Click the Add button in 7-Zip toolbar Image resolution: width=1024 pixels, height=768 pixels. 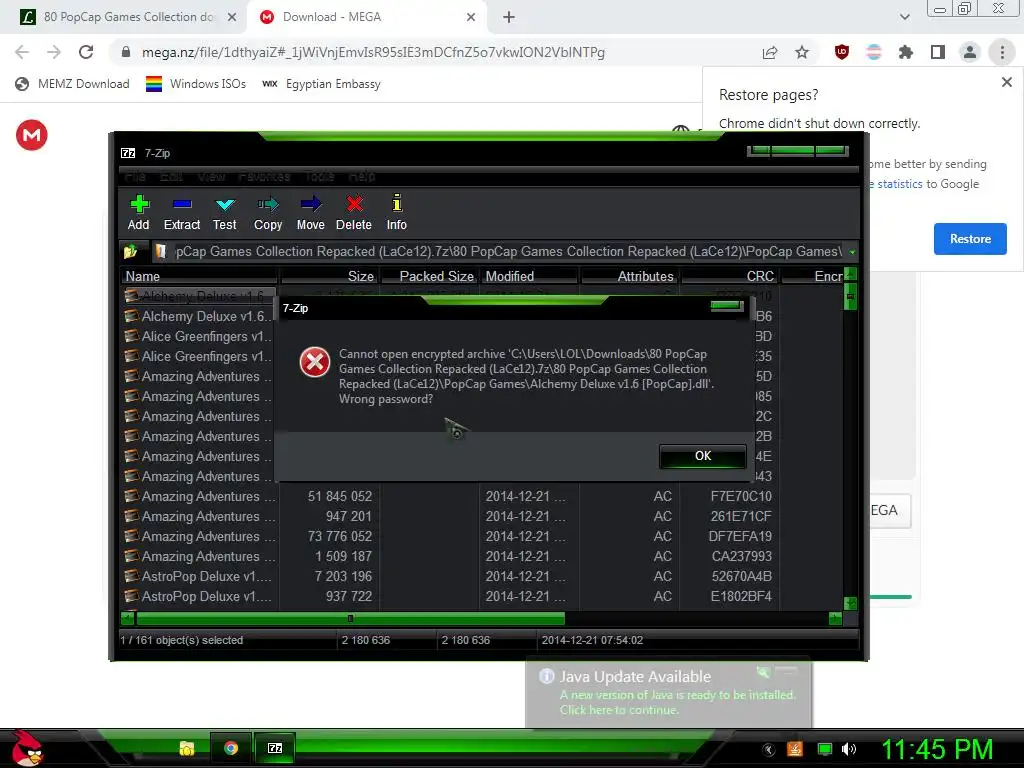click(138, 213)
